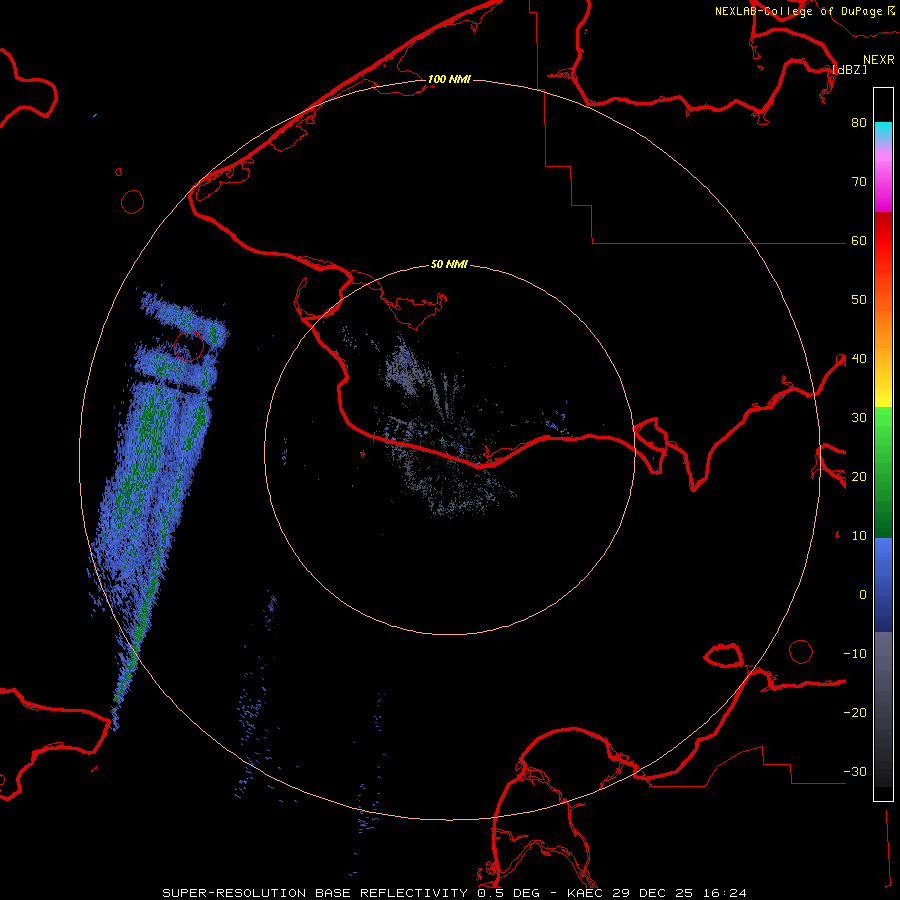Image resolution: width=900 pixels, height=900 pixels.
Task: Click the red circle marker near the southeast coast
Action: pos(801,652)
